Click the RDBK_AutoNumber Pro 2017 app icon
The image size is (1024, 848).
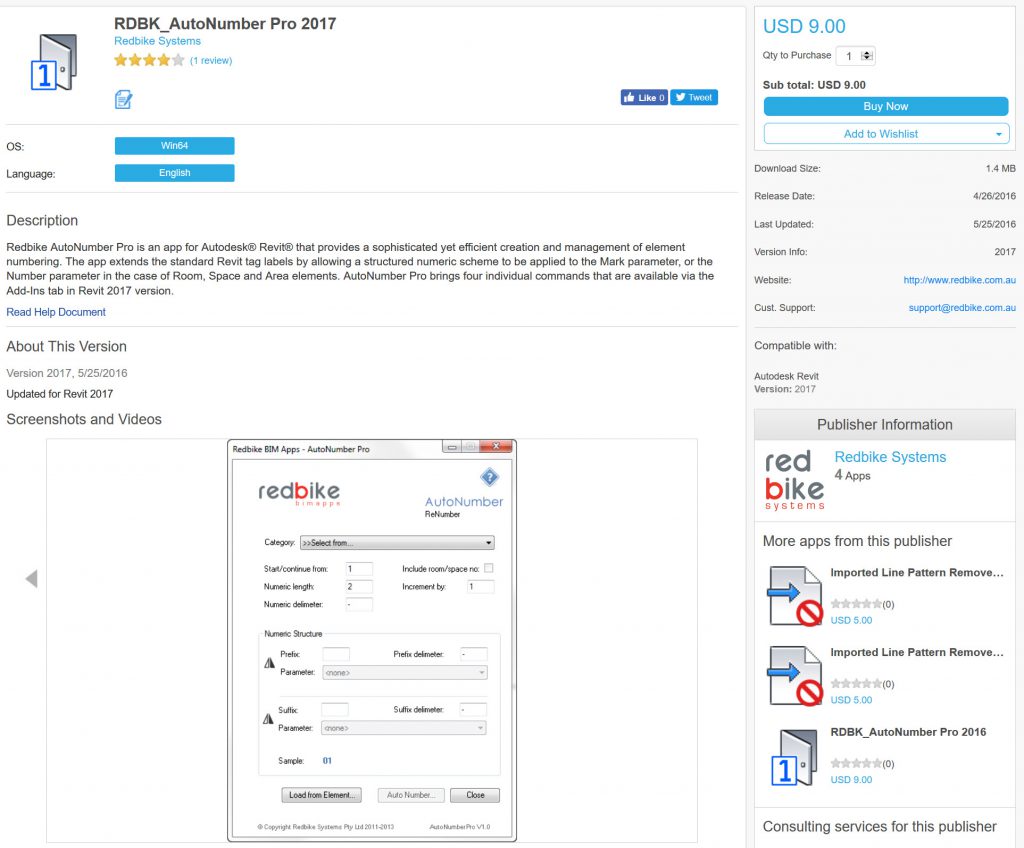(54, 63)
